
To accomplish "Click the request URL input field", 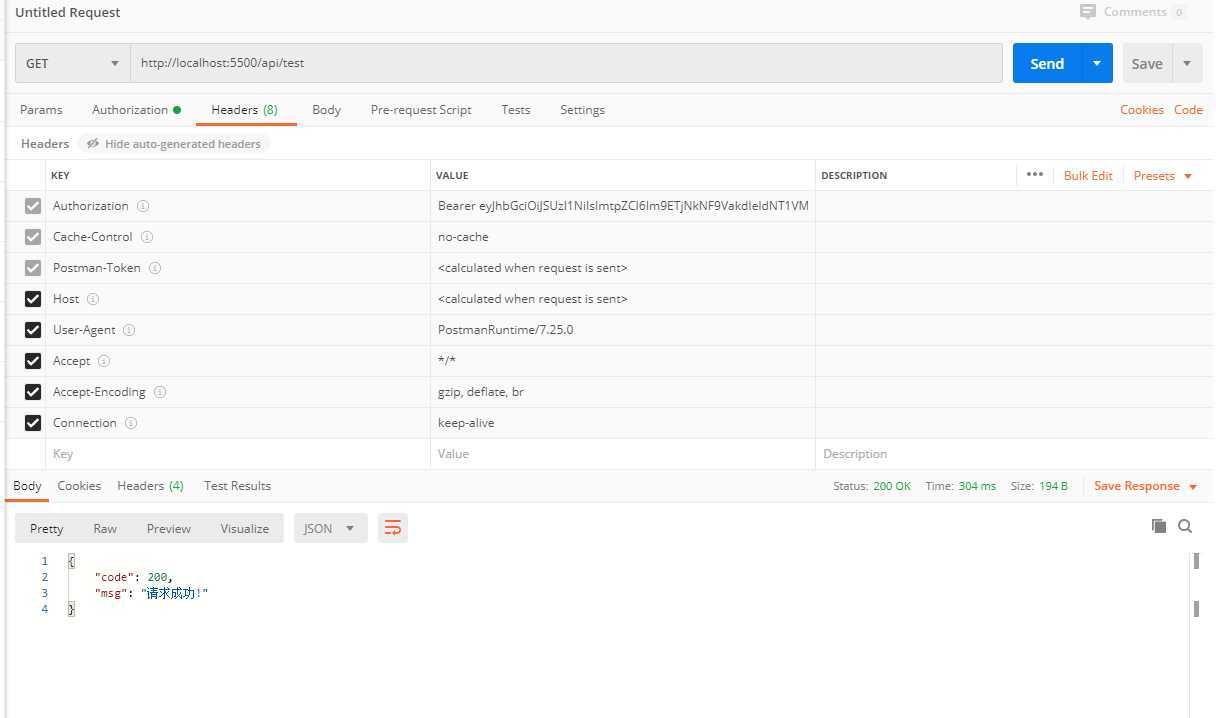I will [566, 63].
